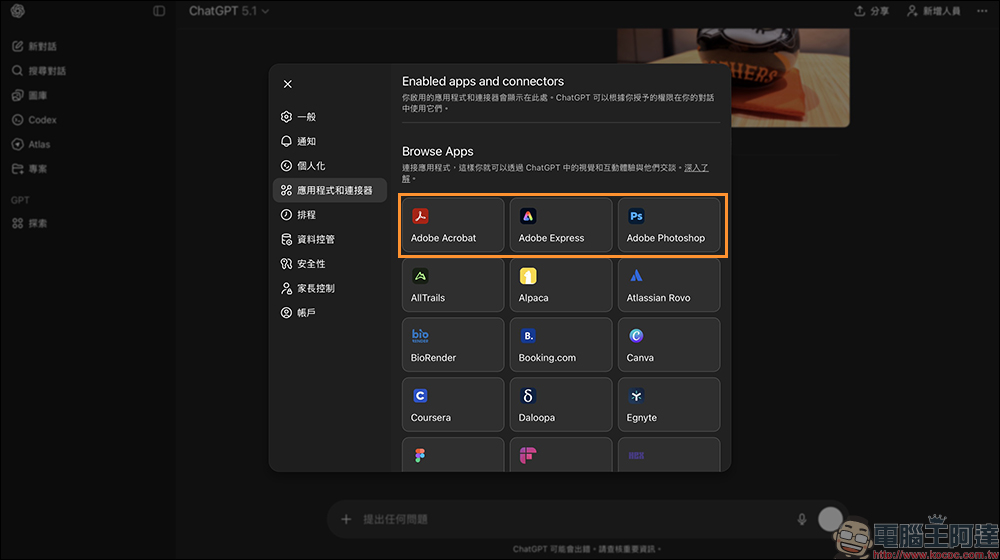Click the plus attach button in composer
This screenshot has height=560, width=1000.
click(x=346, y=519)
